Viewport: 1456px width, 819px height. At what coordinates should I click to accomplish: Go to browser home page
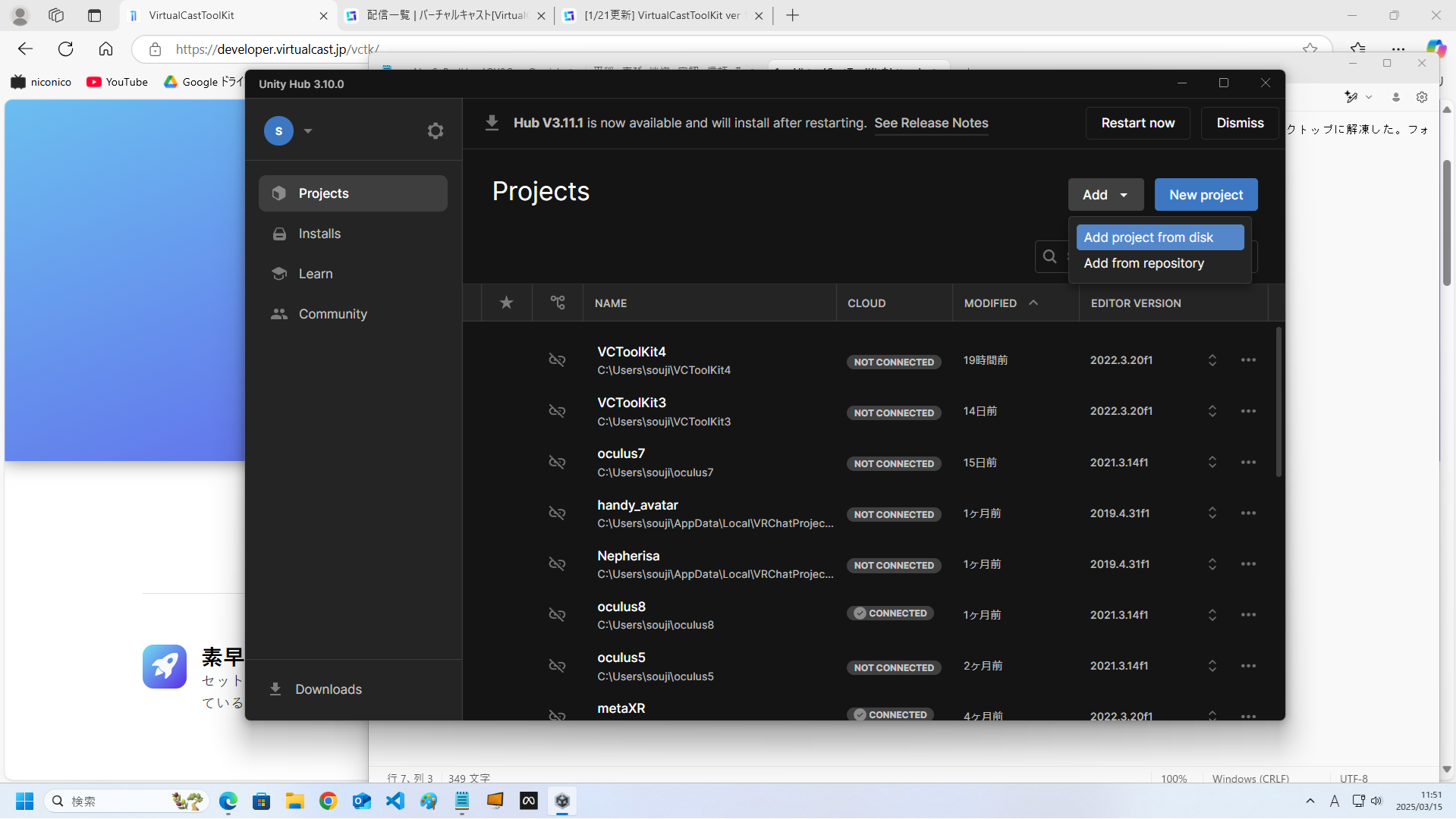(x=105, y=49)
